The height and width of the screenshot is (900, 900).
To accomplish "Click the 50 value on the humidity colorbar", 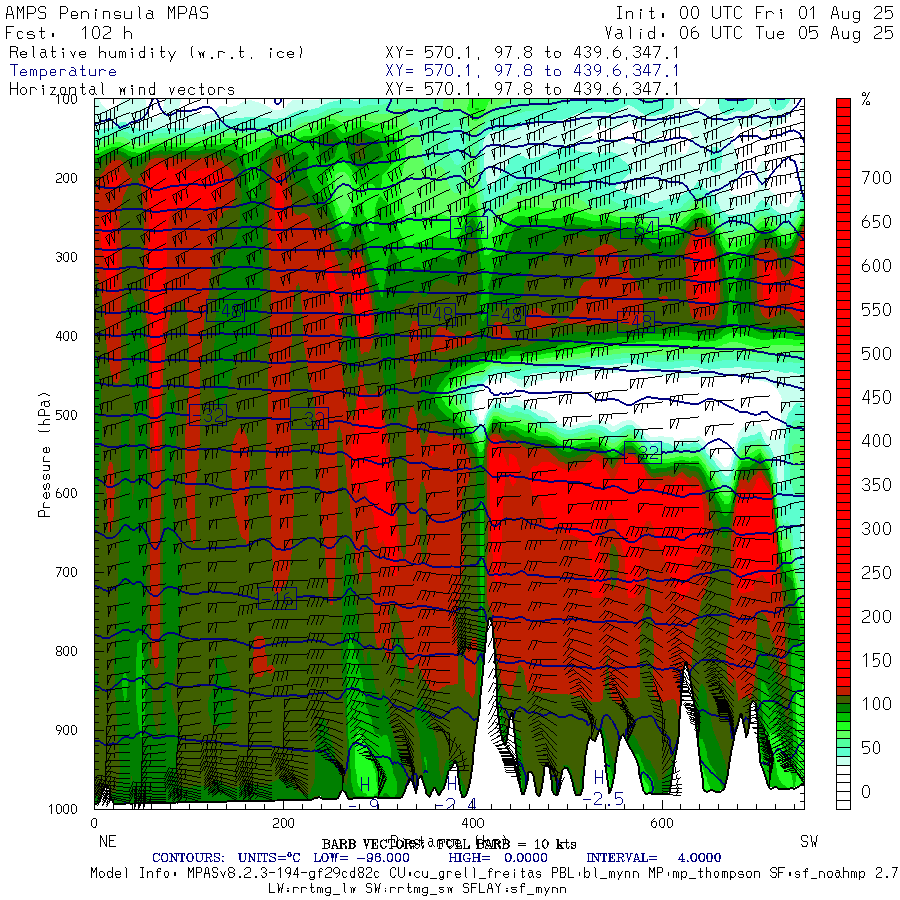I will (x=871, y=748).
